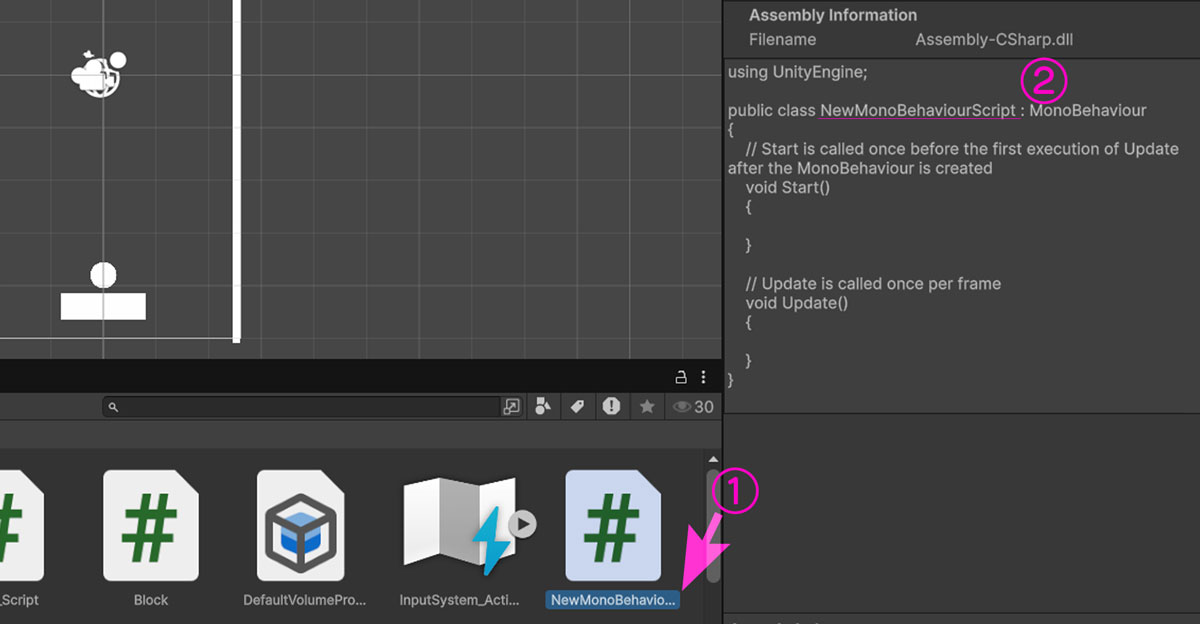Select the white paddle rectangle in Scene
Image resolution: width=1200 pixels, height=624 pixels.
tap(103, 306)
